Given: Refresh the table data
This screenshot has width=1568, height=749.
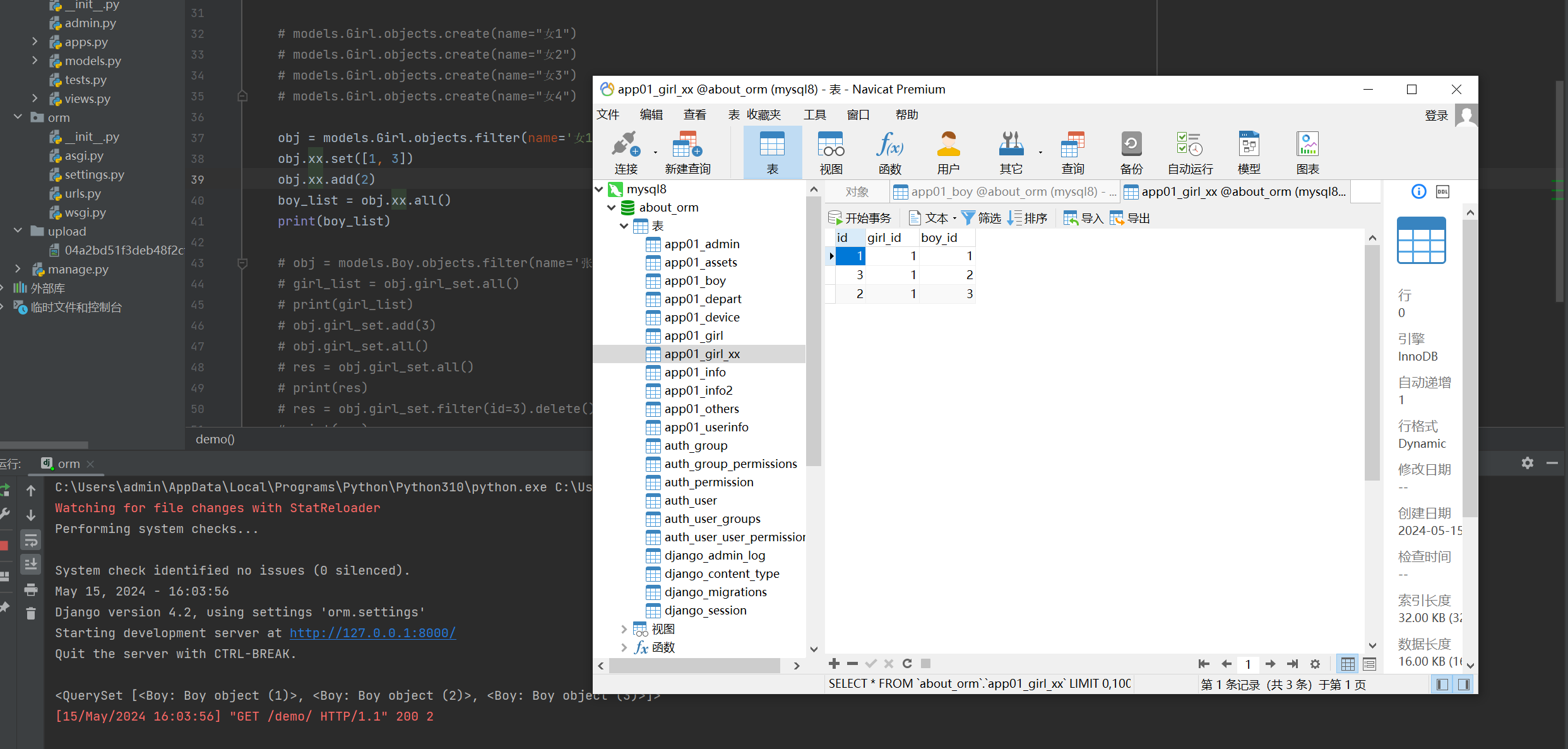Looking at the screenshot, I should [907, 663].
